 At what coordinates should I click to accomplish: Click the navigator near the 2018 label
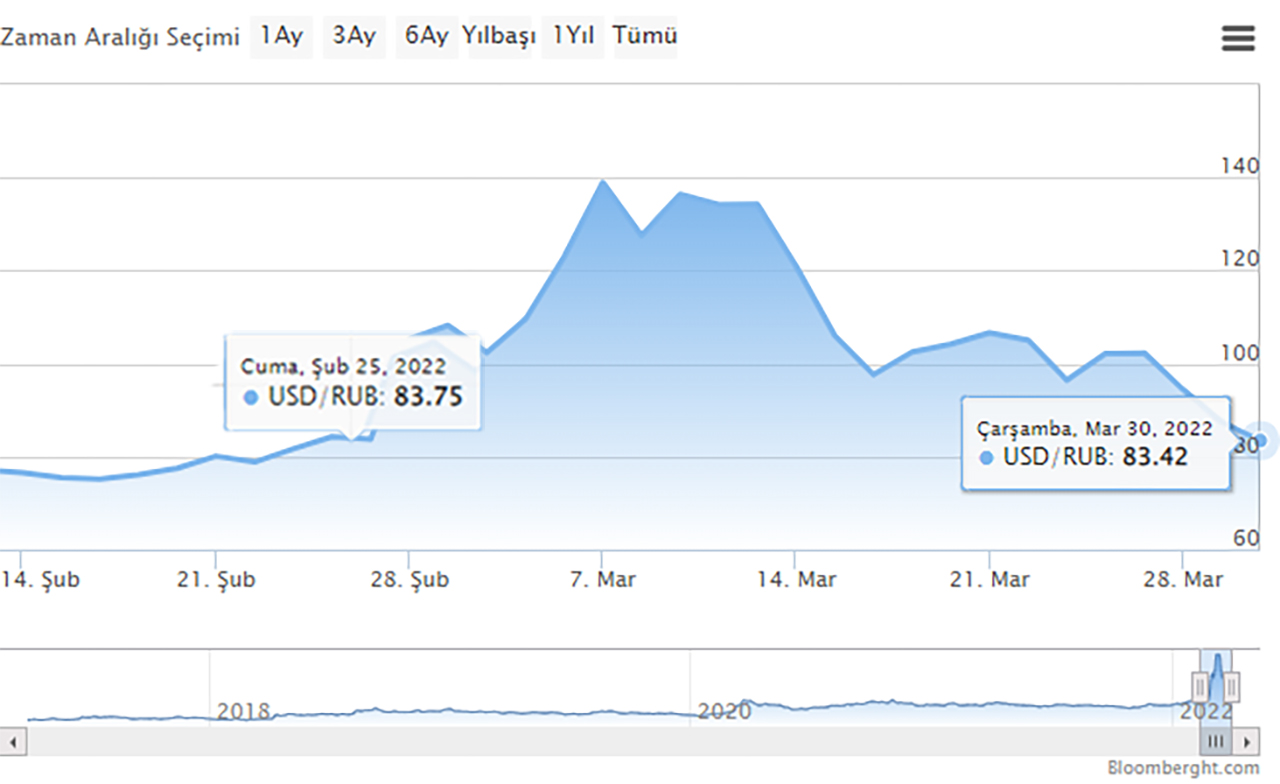click(x=243, y=711)
